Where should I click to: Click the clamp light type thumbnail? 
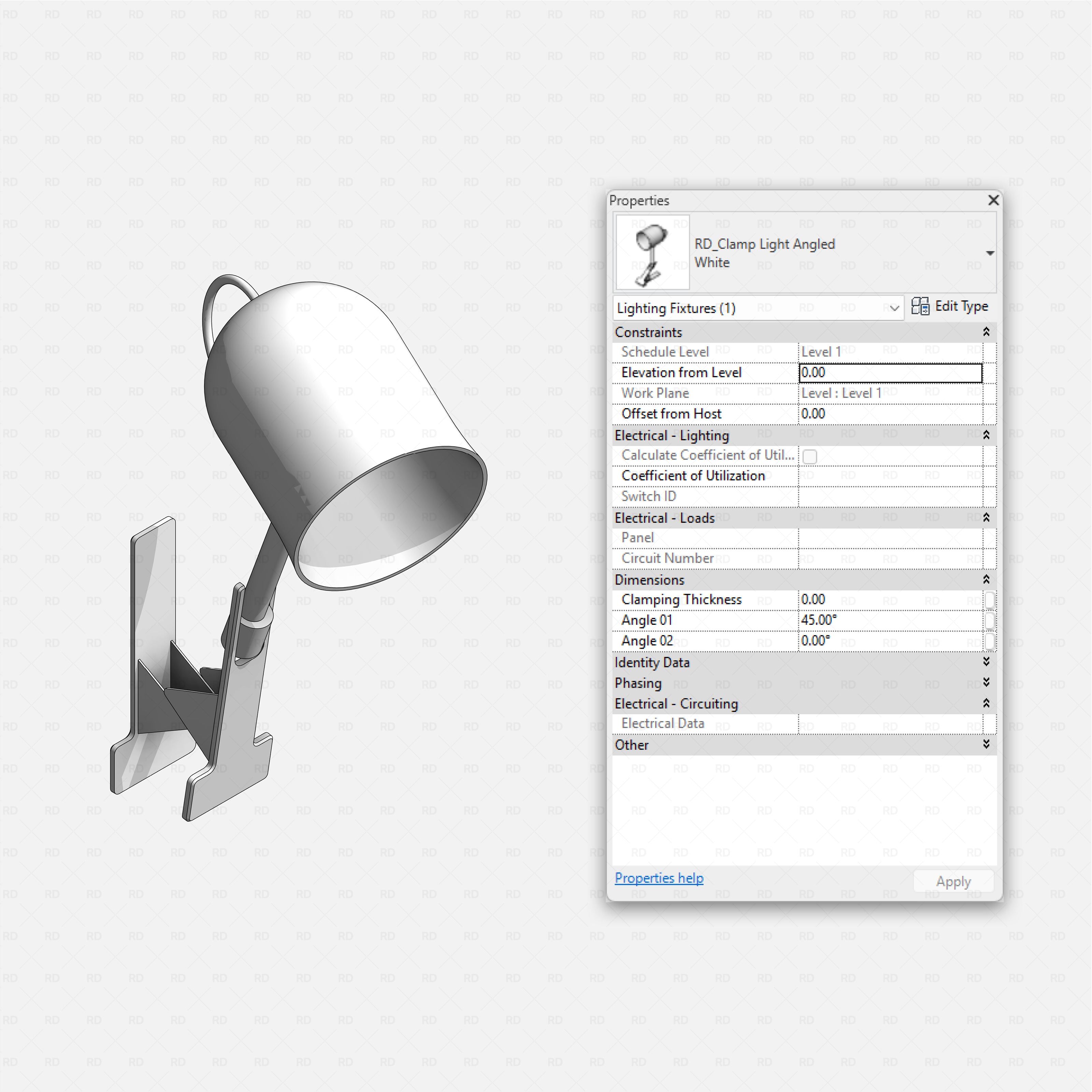click(x=652, y=253)
